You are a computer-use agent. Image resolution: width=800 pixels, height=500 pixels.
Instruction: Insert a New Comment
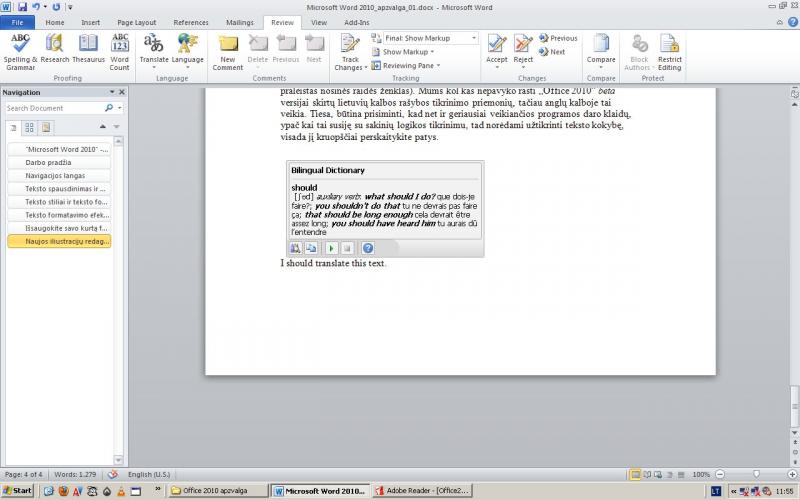pyautogui.click(x=228, y=52)
